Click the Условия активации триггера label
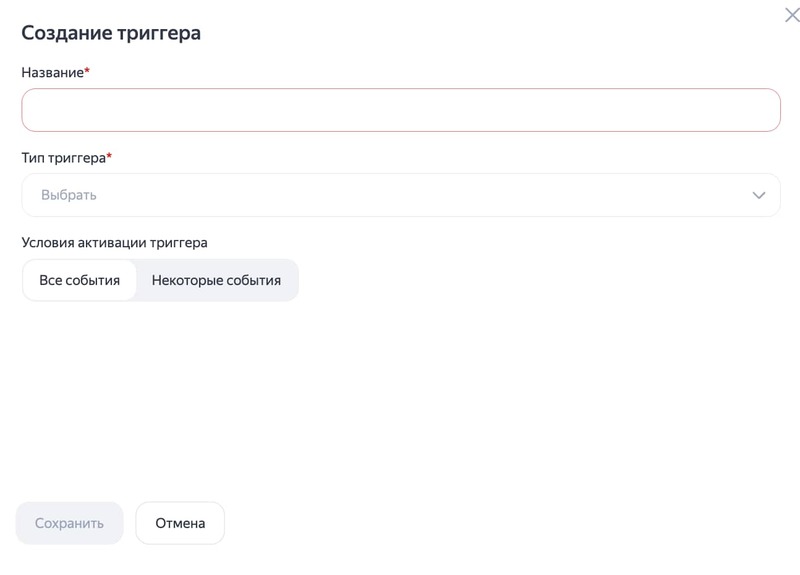This screenshot has height=575, width=800. coord(114,242)
